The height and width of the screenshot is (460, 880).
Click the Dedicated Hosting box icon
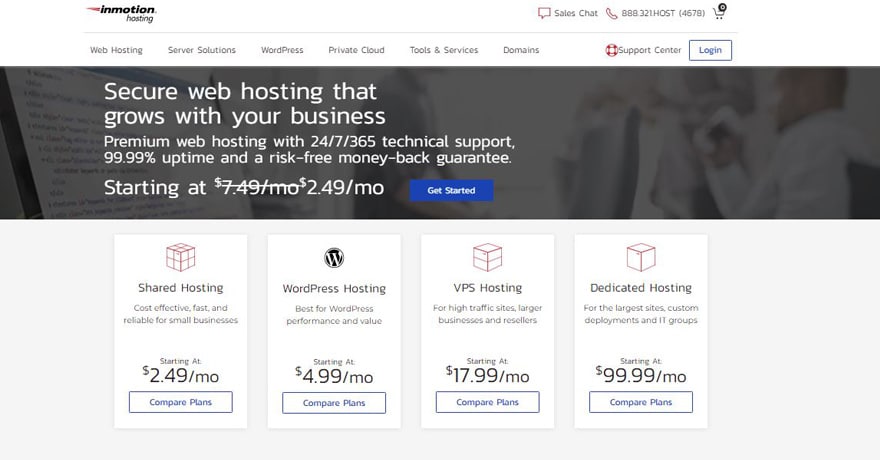[641, 257]
